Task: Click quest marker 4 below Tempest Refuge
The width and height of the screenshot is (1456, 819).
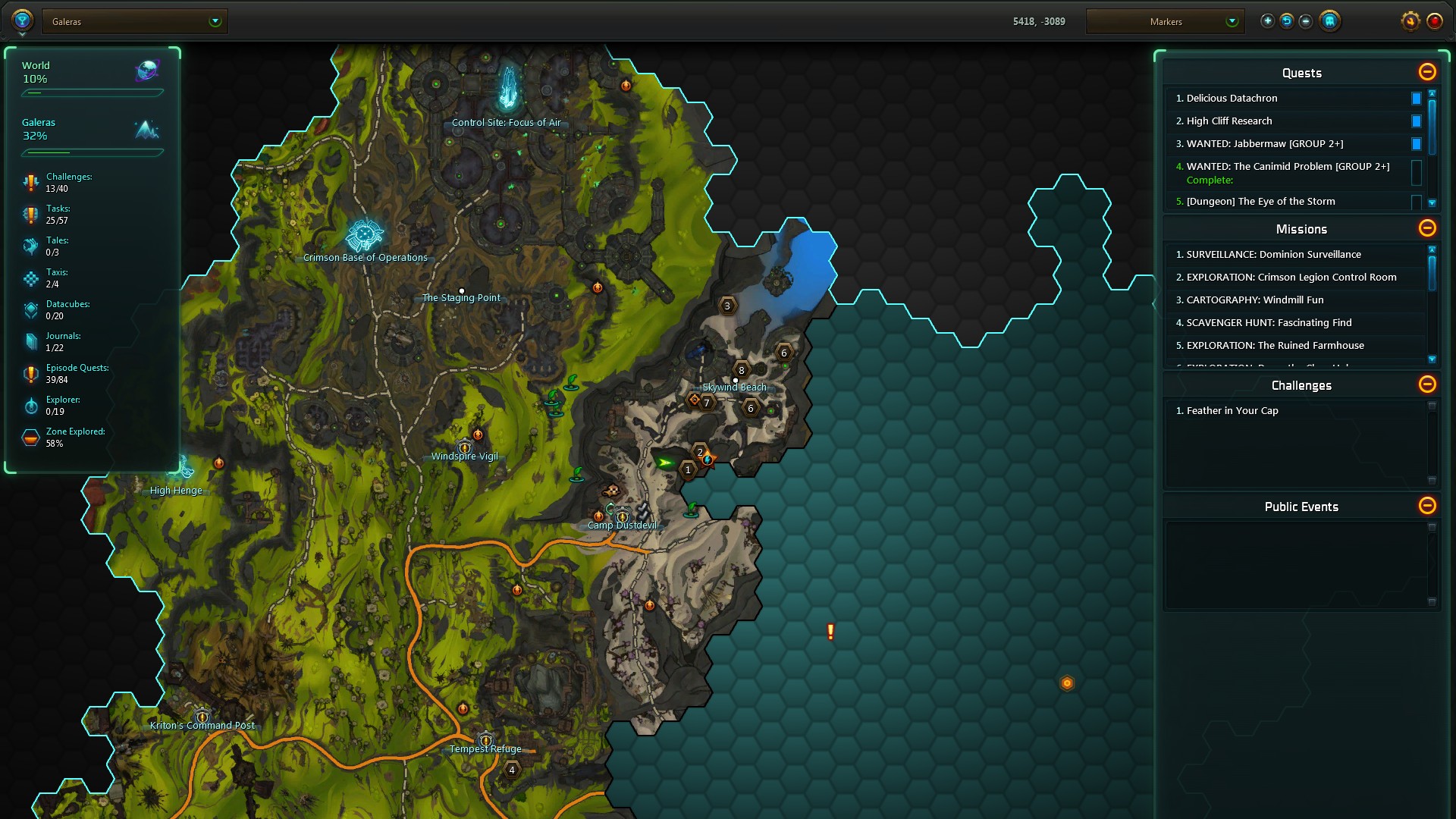Action: pos(512,770)
